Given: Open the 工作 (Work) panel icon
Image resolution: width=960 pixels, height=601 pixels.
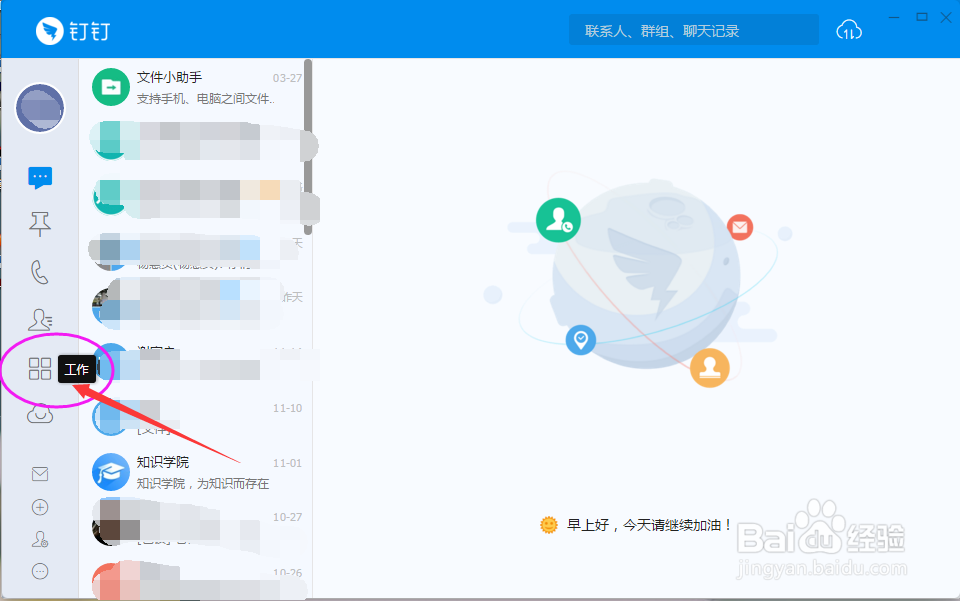Looking at the screenshot, I should pyautogui.click(x=40, y=368).
